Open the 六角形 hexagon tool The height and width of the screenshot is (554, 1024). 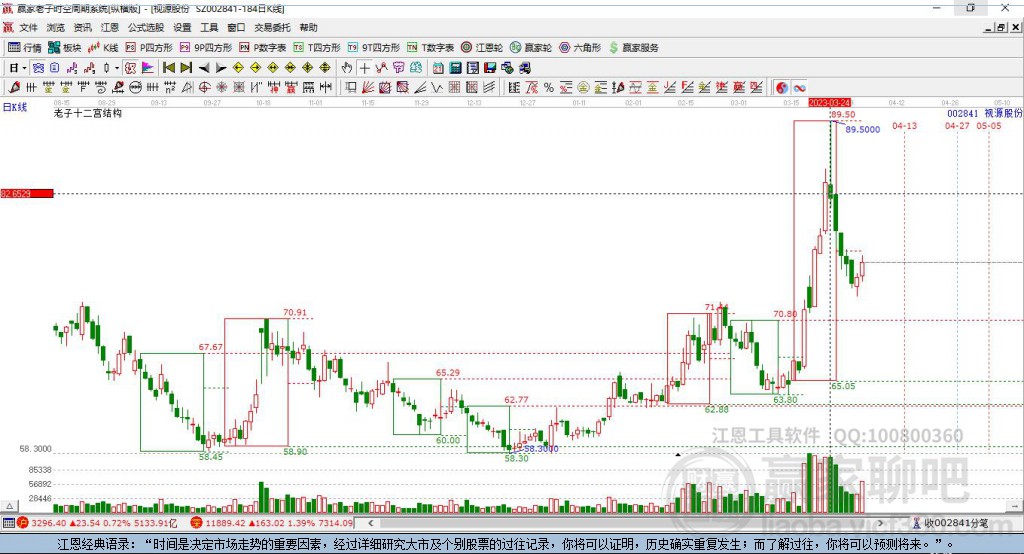coord(580,48)
